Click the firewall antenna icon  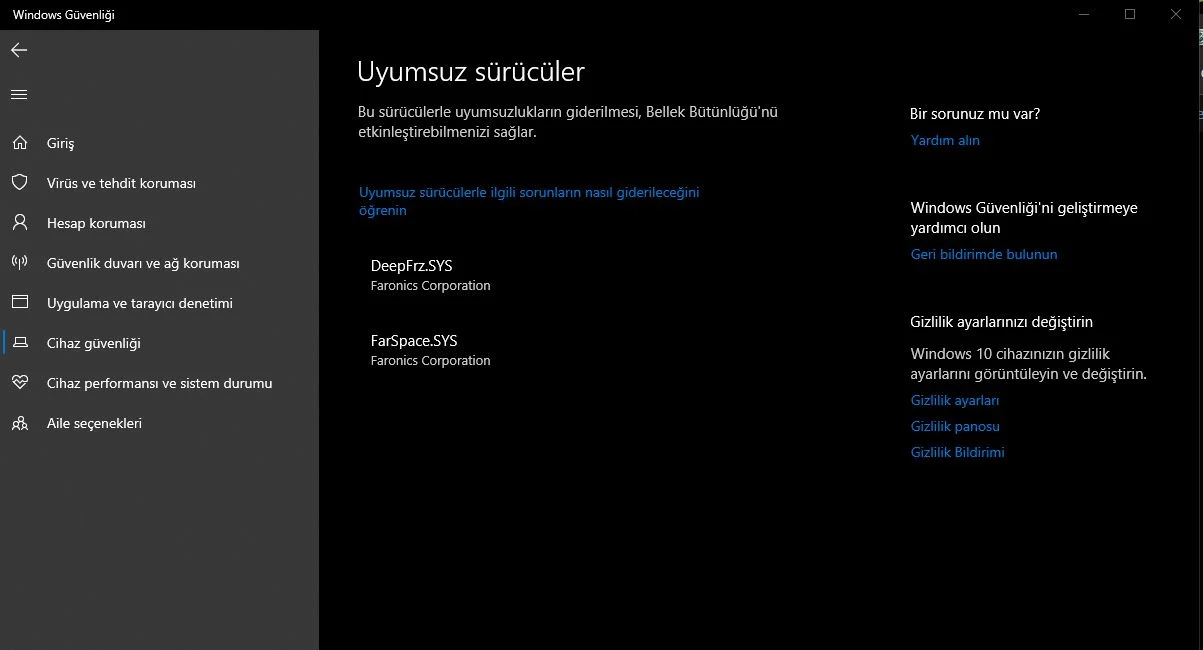tap(19, 263)
